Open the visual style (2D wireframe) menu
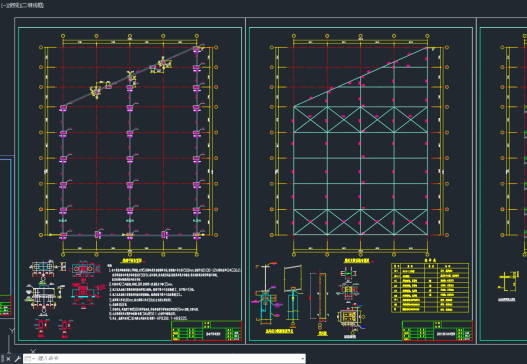This screenshot has width=527, height=364. 32,5
